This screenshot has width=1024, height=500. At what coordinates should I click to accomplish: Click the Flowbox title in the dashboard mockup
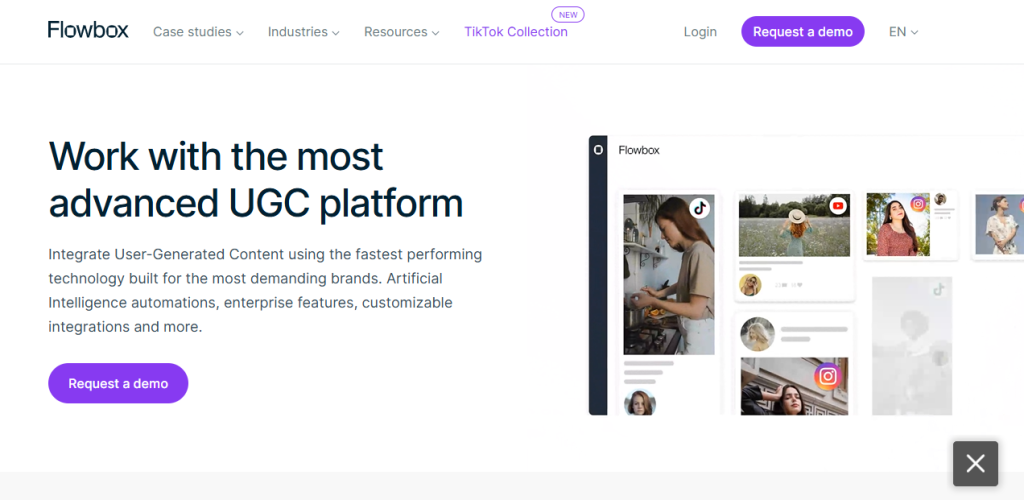pos(639,150)
